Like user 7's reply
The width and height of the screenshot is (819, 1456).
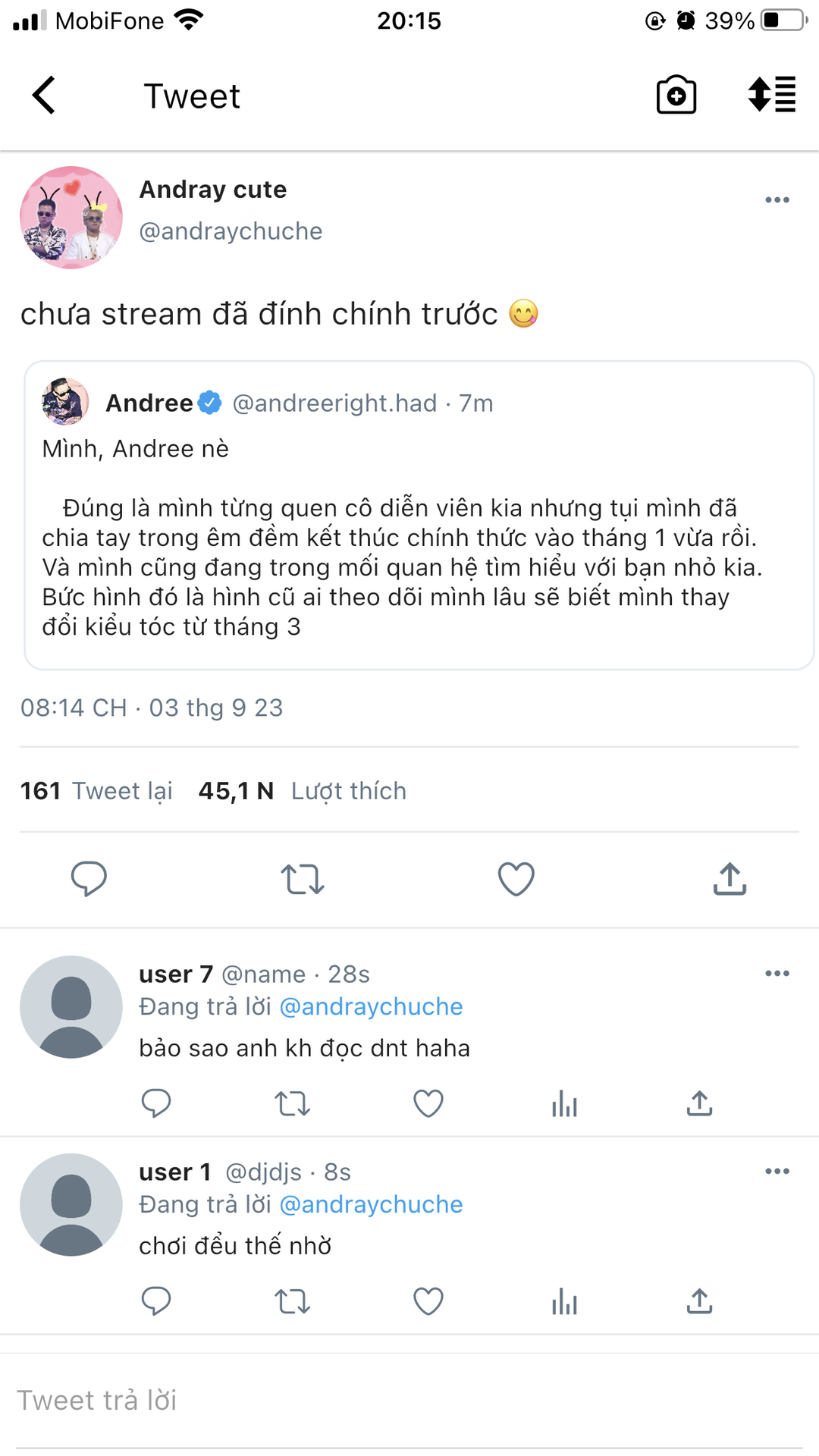428,1103
